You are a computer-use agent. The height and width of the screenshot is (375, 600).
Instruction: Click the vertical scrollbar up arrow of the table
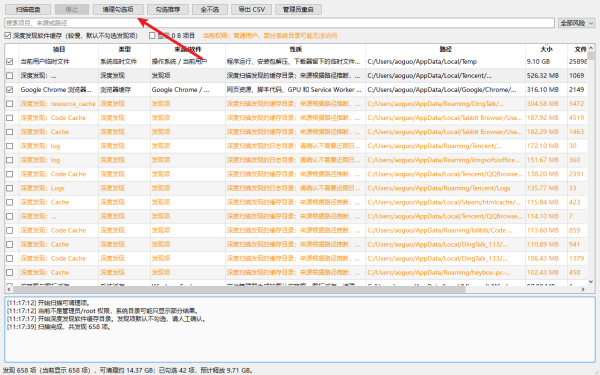click(591, 47)
